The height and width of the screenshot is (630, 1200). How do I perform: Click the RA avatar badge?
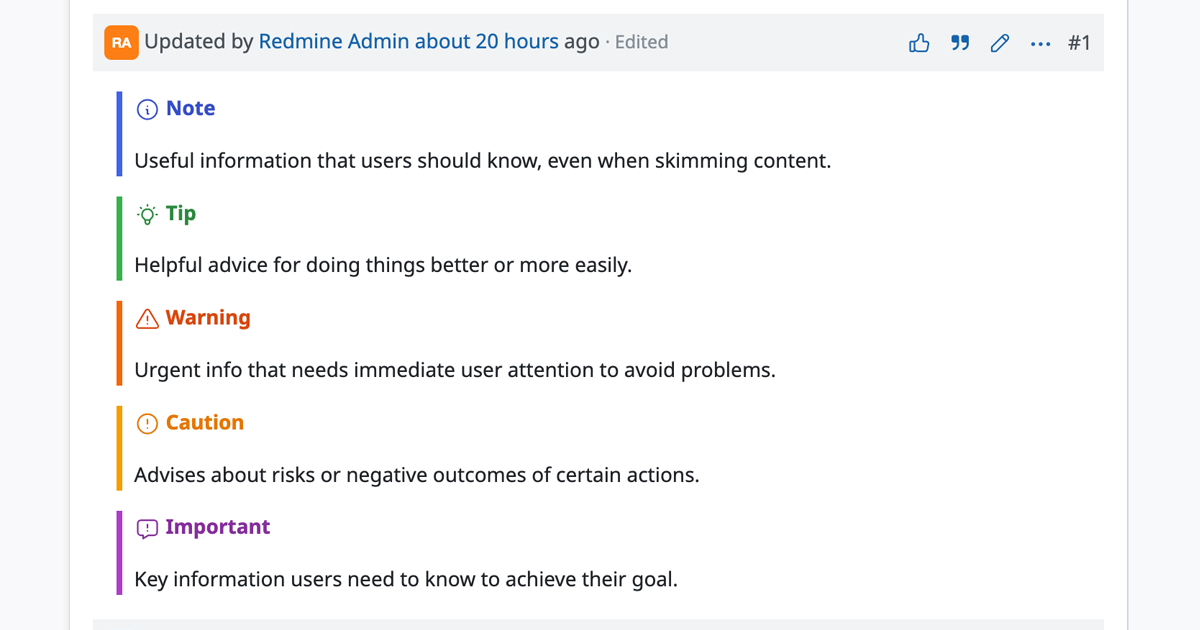(x=121, y=42)
